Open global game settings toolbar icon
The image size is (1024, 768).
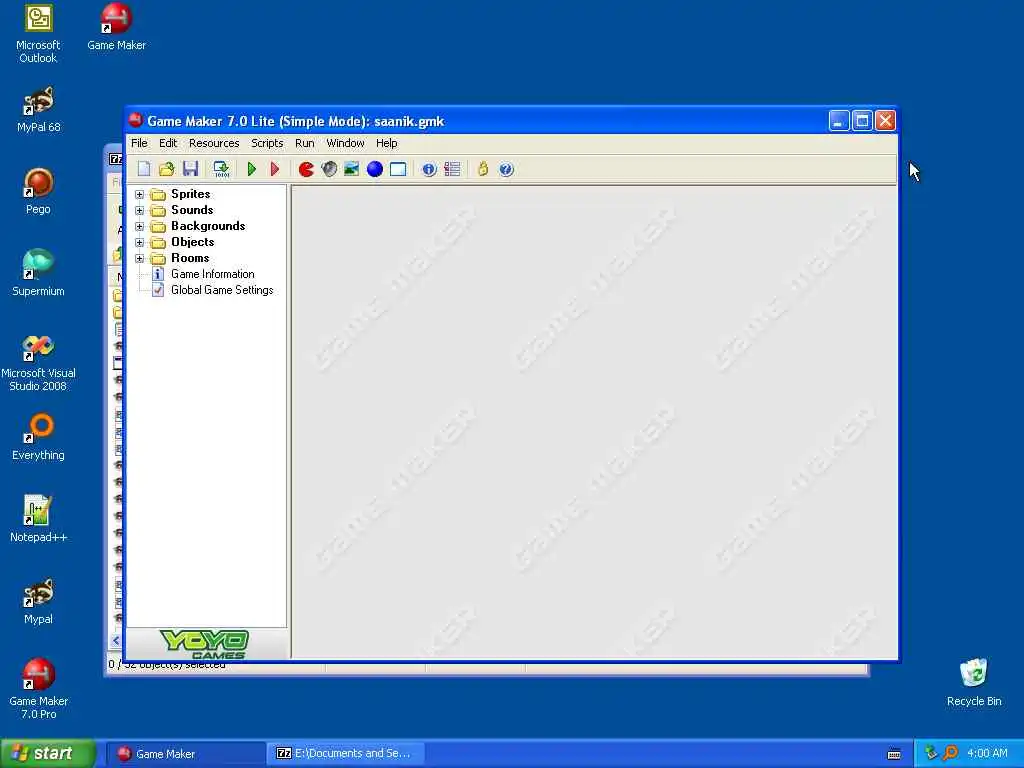[x=452, y=169]
